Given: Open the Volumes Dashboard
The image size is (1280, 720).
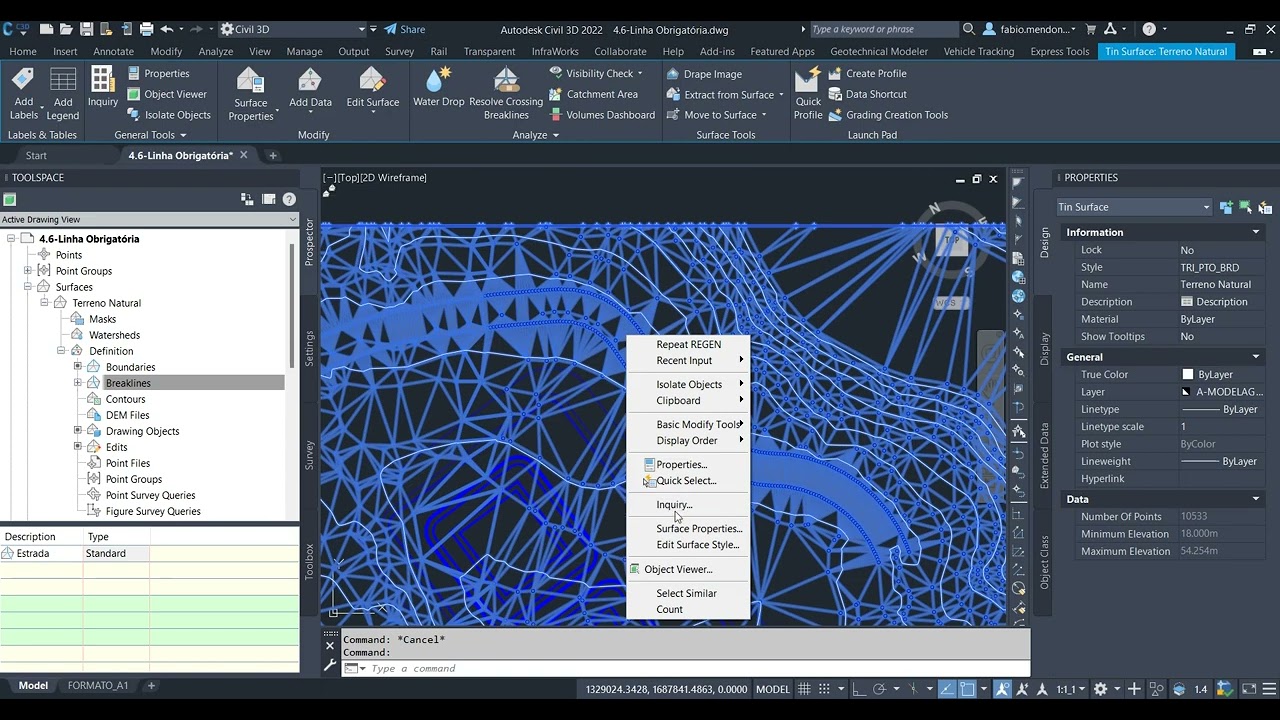Looking at the screenshot, I should (x=601, y=115).
